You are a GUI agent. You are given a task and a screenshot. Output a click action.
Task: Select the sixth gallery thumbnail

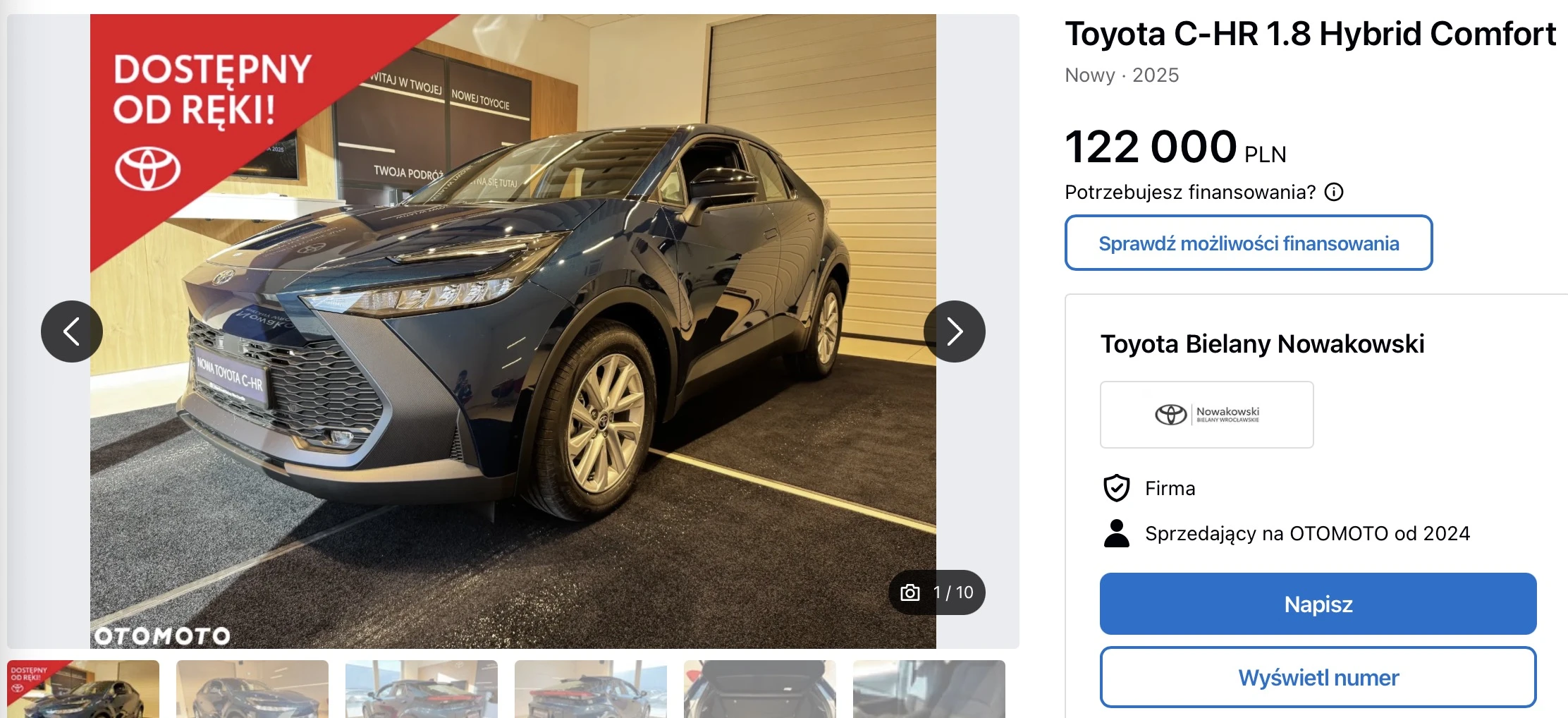pos(929,689)
